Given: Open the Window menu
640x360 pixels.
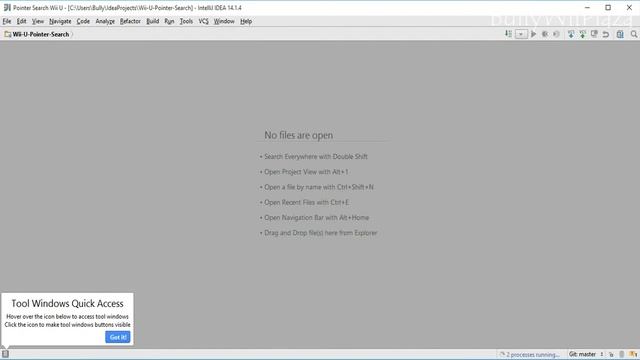Looking at the screenshot, I should click(224, 21).
